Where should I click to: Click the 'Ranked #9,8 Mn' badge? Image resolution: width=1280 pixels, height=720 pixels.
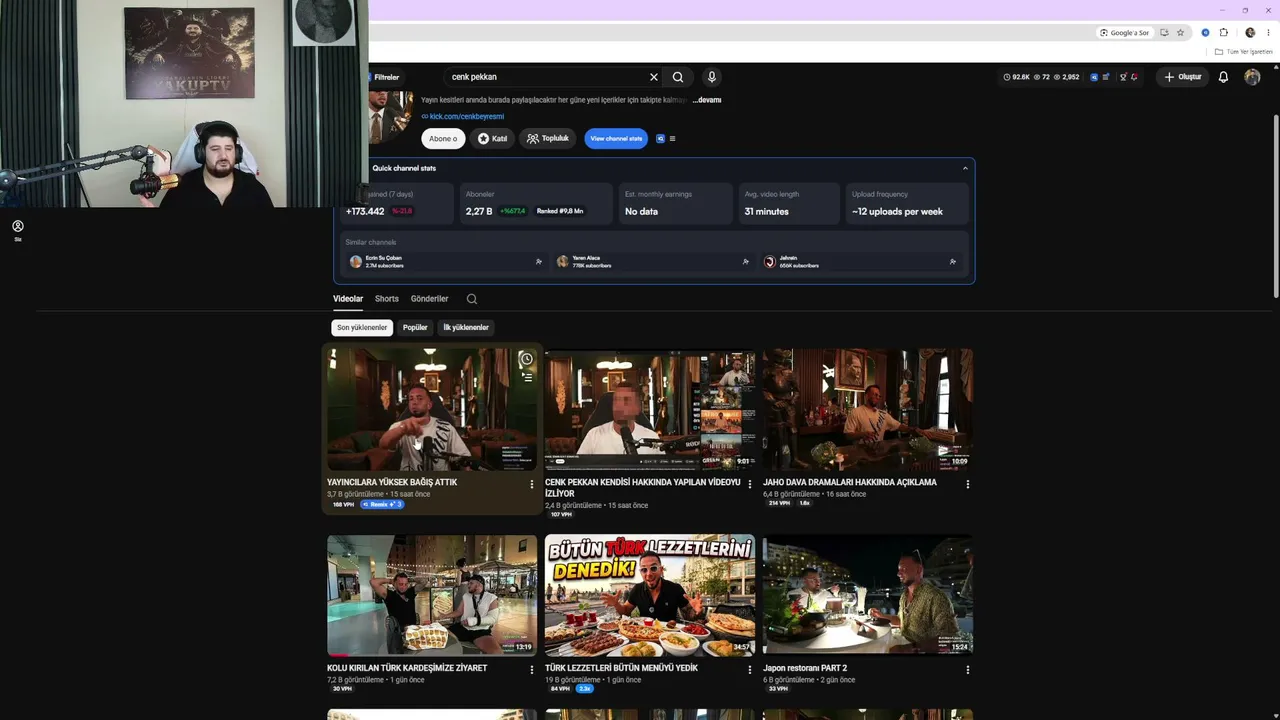point(560,212)
